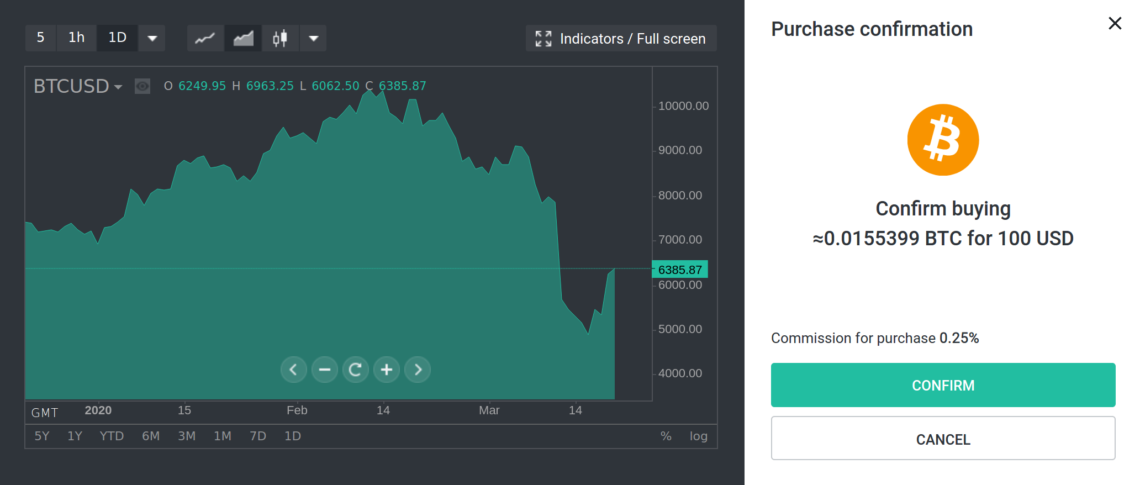Screen dimensions: 1140x485
Task: Open the chart style dropdown arrow
Action: tap(314, 38)
